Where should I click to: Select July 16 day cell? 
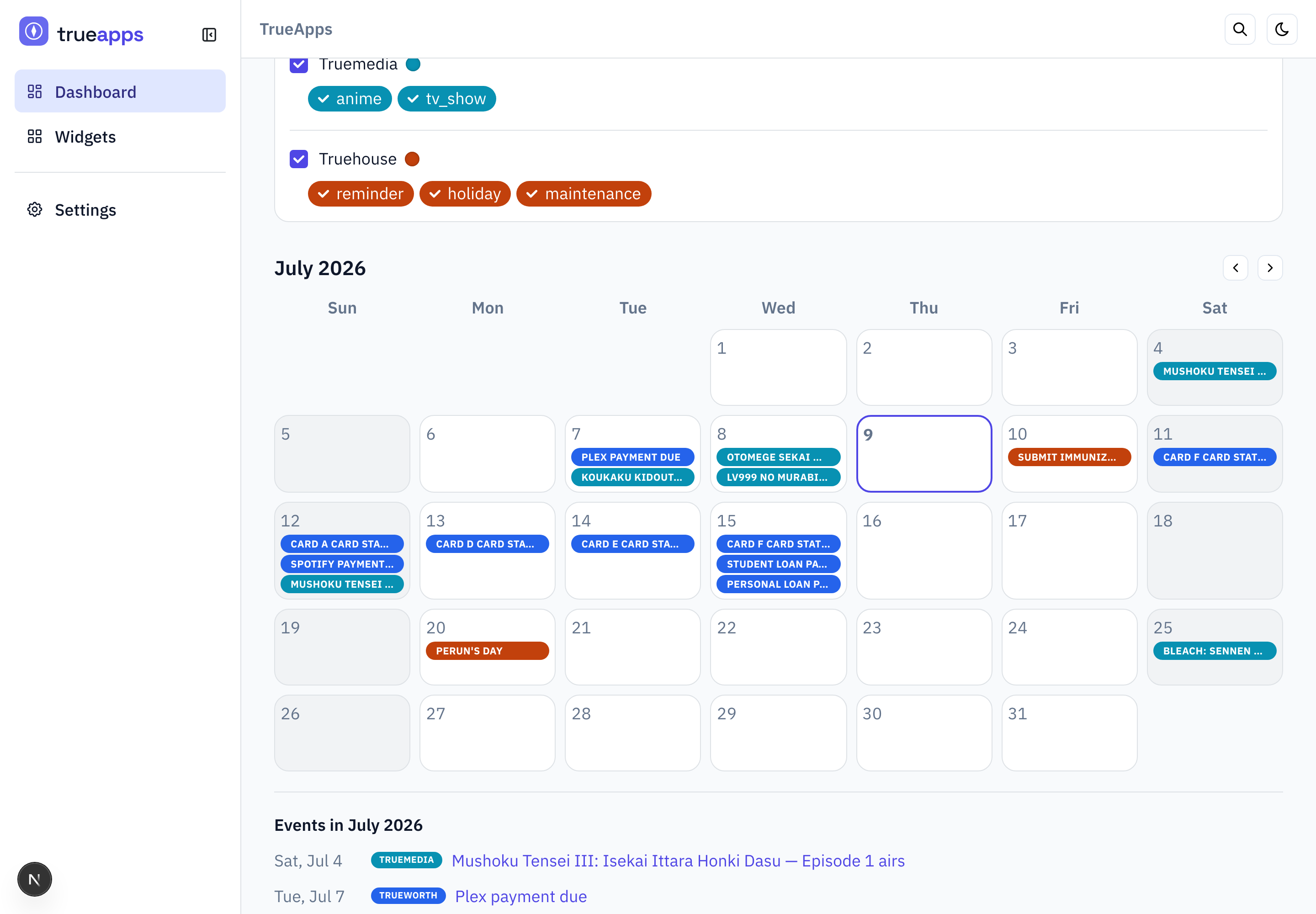[924, 550]
